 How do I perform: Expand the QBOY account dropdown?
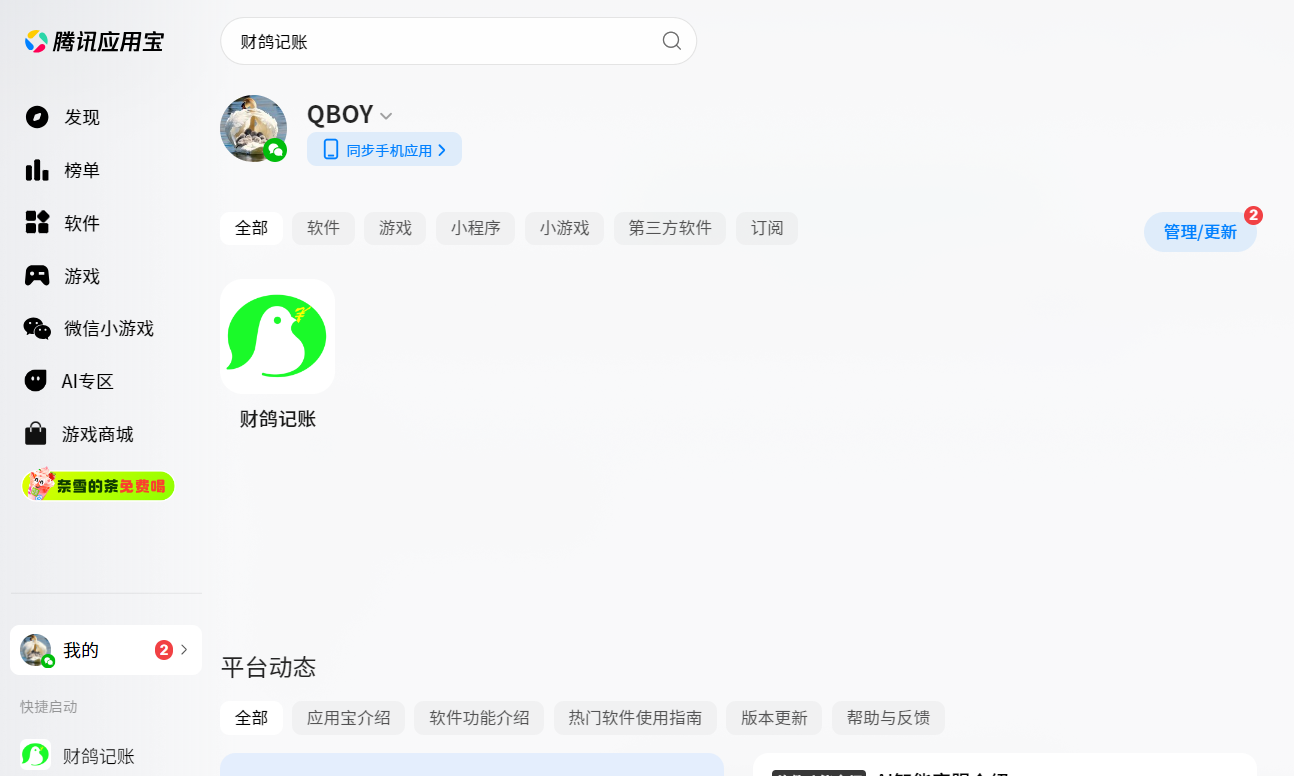coord(385,115)
